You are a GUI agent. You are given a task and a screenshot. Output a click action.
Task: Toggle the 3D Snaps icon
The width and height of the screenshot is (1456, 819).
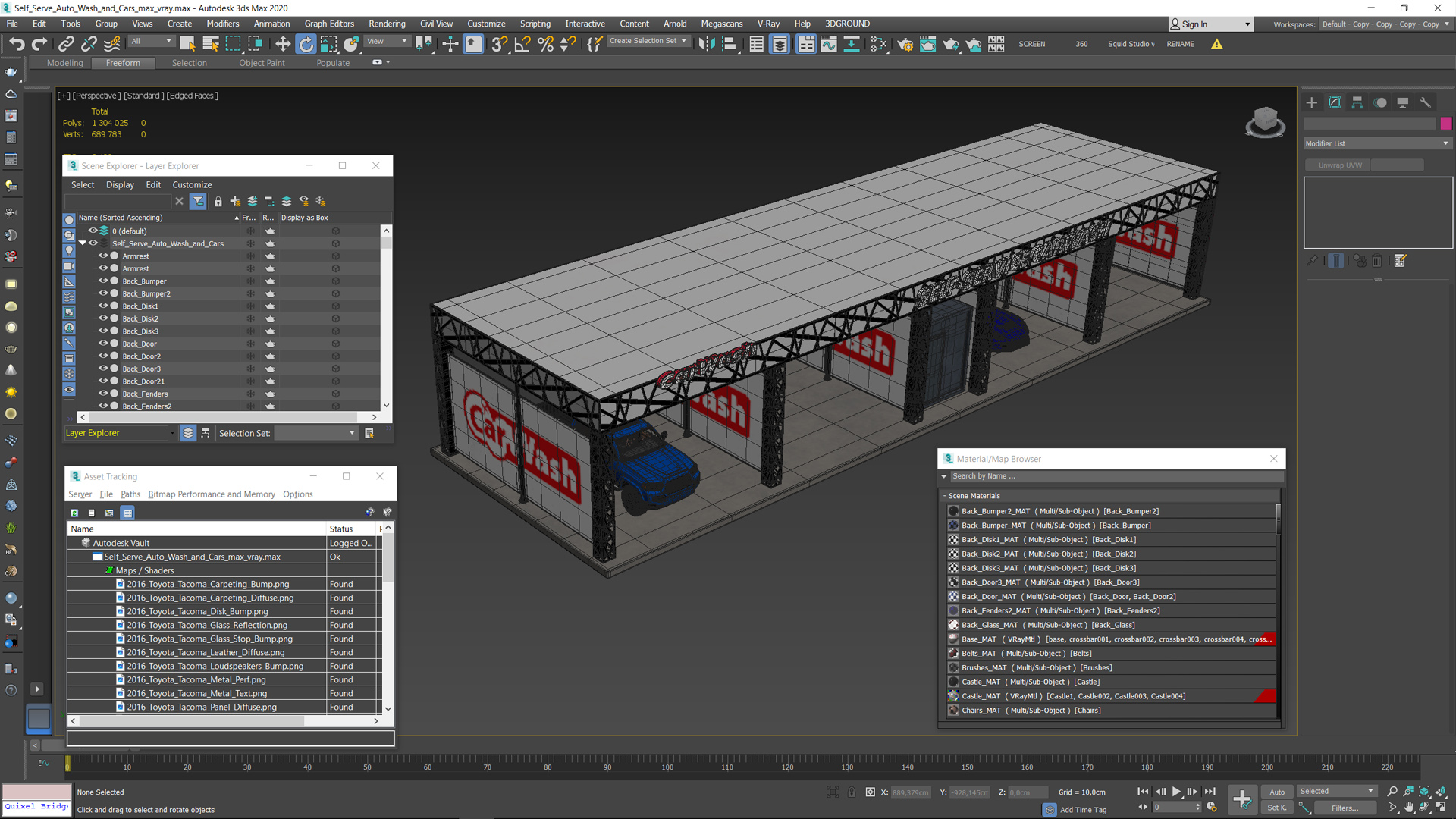coord(498,44)
